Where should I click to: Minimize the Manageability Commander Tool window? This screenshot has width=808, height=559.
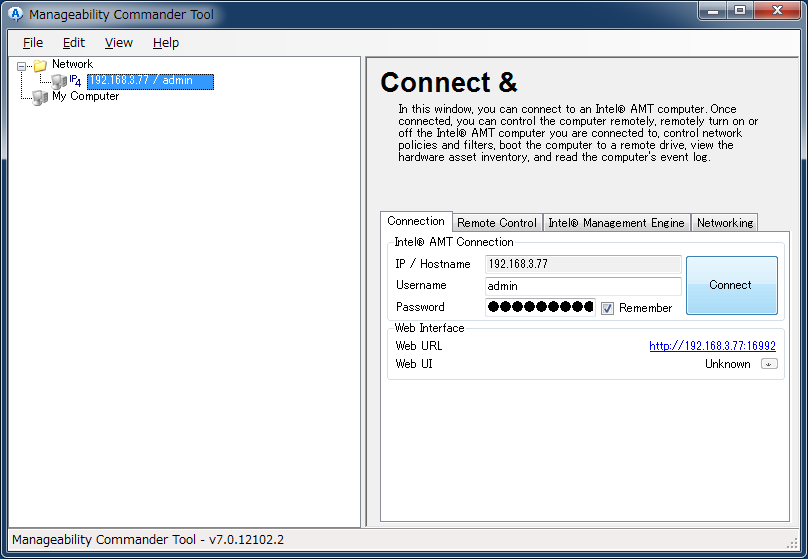tap(713, 10)
